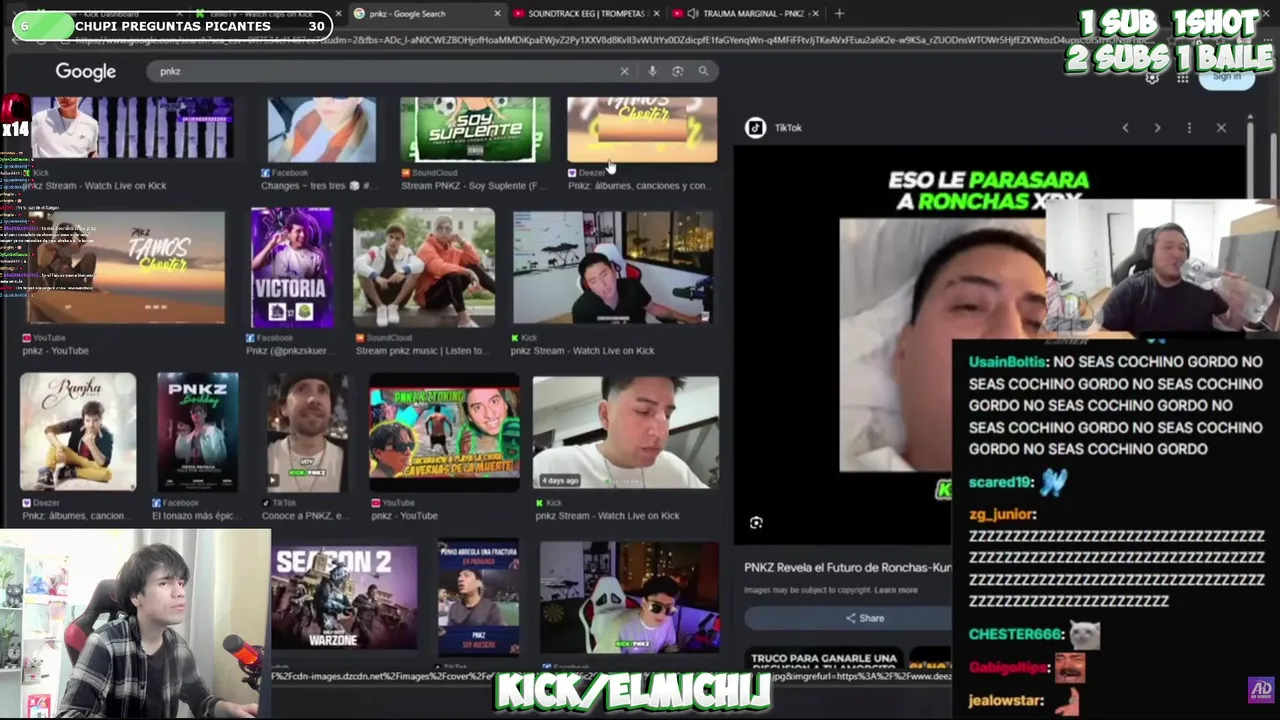The image size is (1280, 720).
Task: Open the TRUCO PARA GANARLE UNA related thumbnail
Action: (824, 659)
